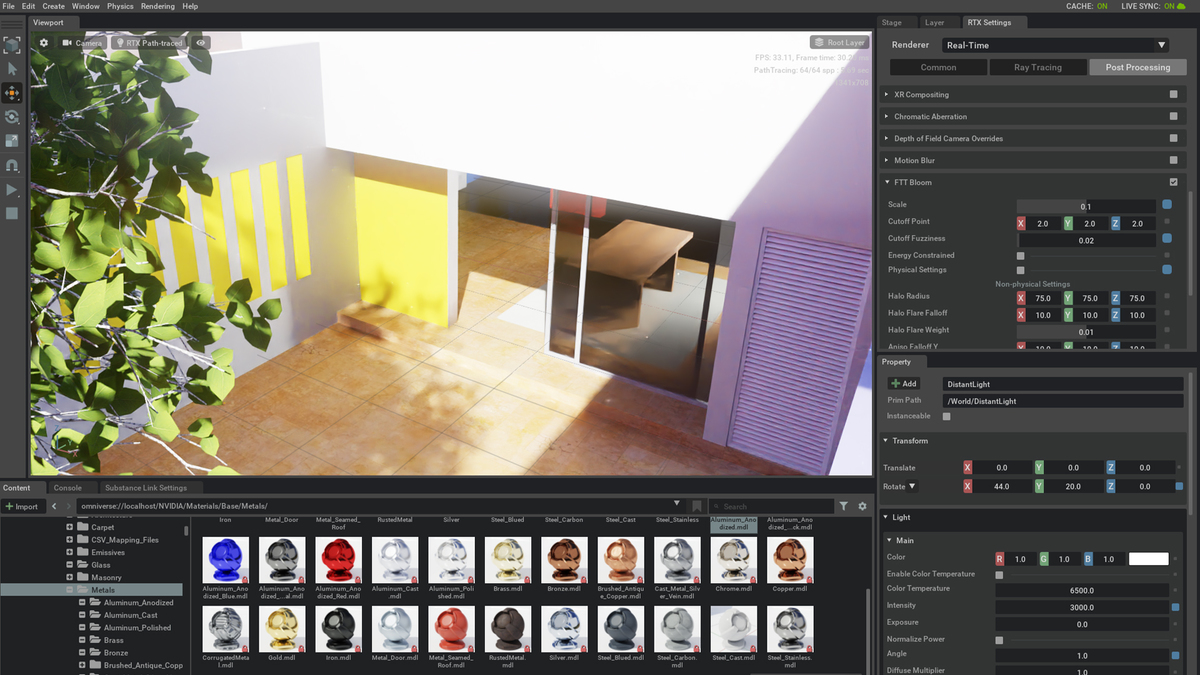Image resolution: width=1200 pixels, height=675 pixels.
Task: Select the arrow selection tool
Action: click(x=12, y=68)
